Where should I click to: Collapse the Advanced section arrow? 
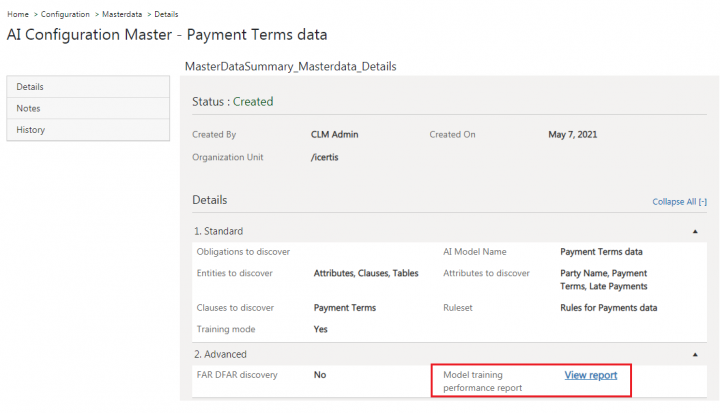[695, 354]
